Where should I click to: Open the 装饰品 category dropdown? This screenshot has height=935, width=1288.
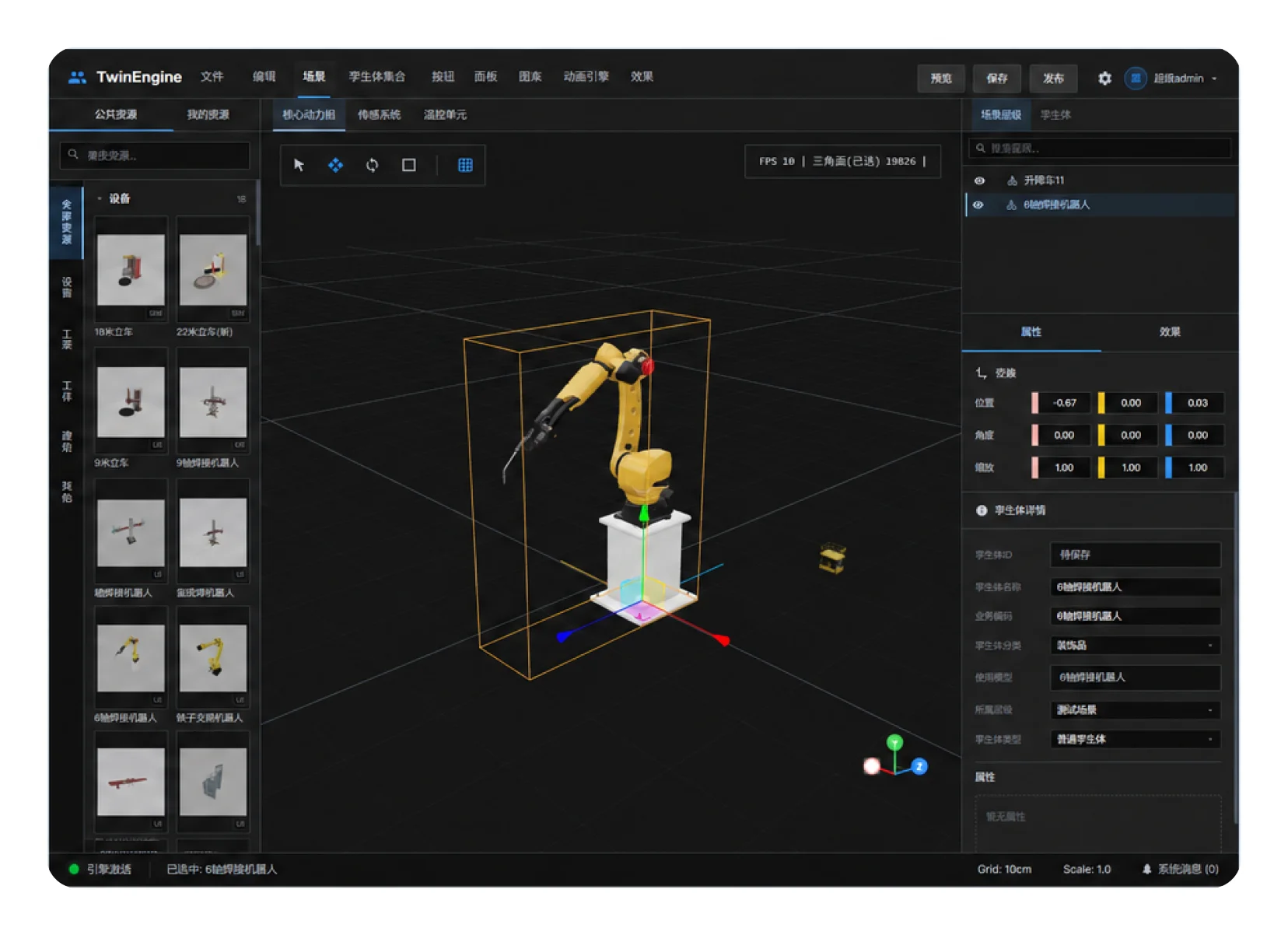click(1135, 646)
